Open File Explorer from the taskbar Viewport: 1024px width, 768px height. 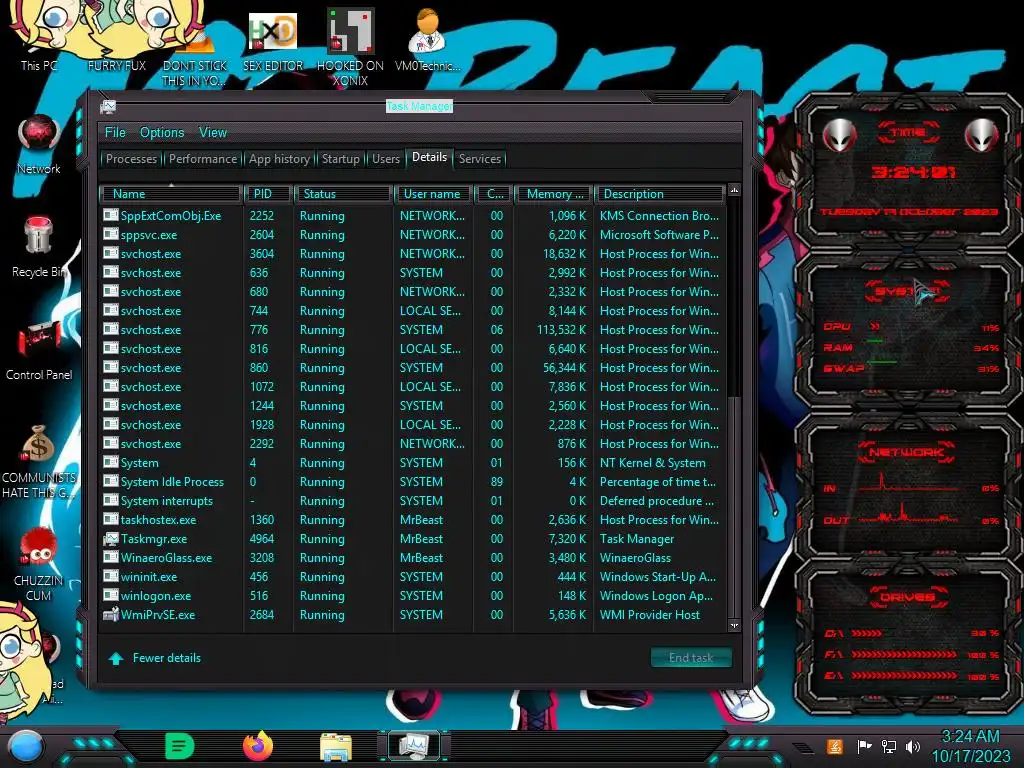coord(336,747)
